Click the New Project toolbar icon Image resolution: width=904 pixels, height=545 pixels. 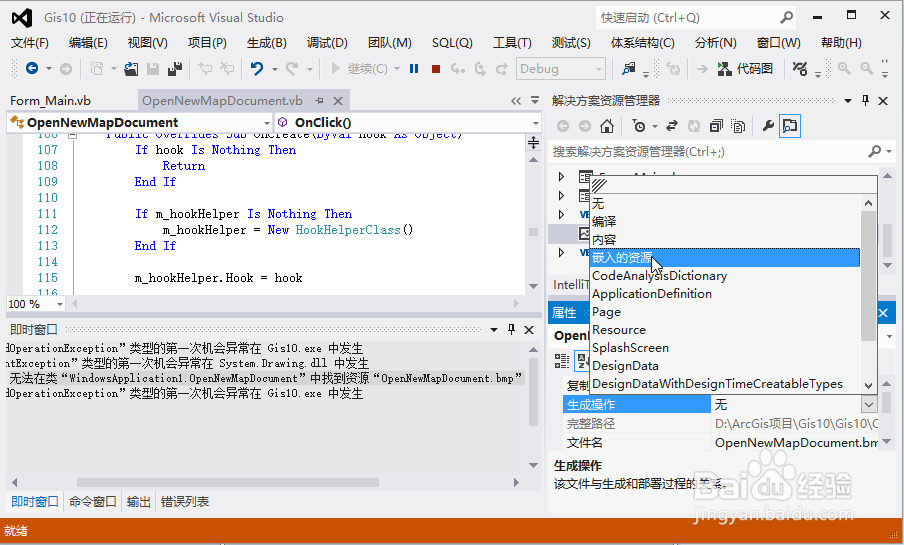click(x=97, y=69)
